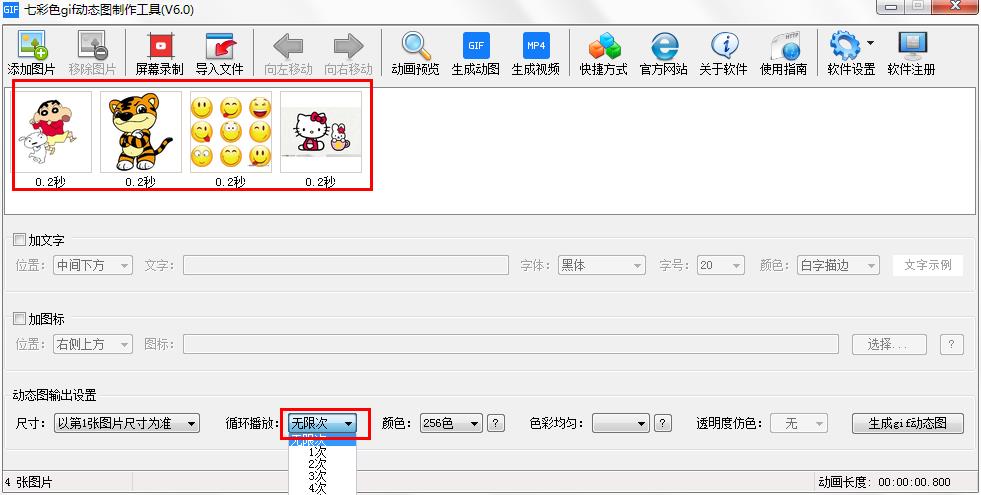Click the 4 张图片 status text
This screenshot has width=981, height=495.
tap(29, 482)
